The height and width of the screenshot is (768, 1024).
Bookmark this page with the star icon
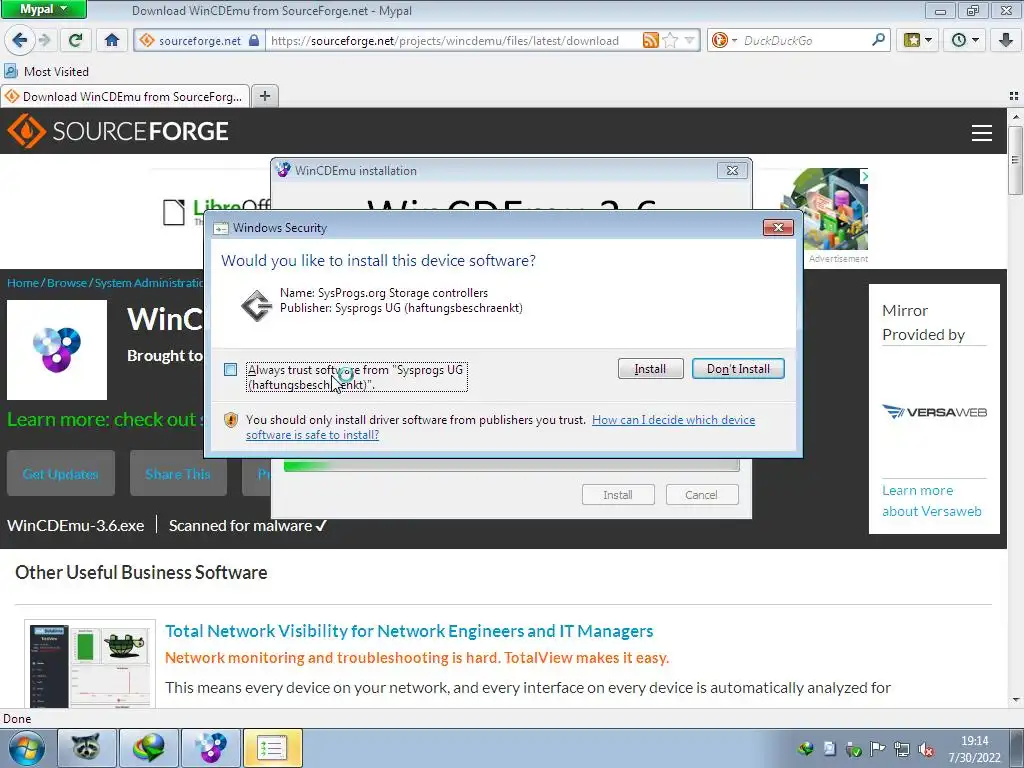(669, 40)
